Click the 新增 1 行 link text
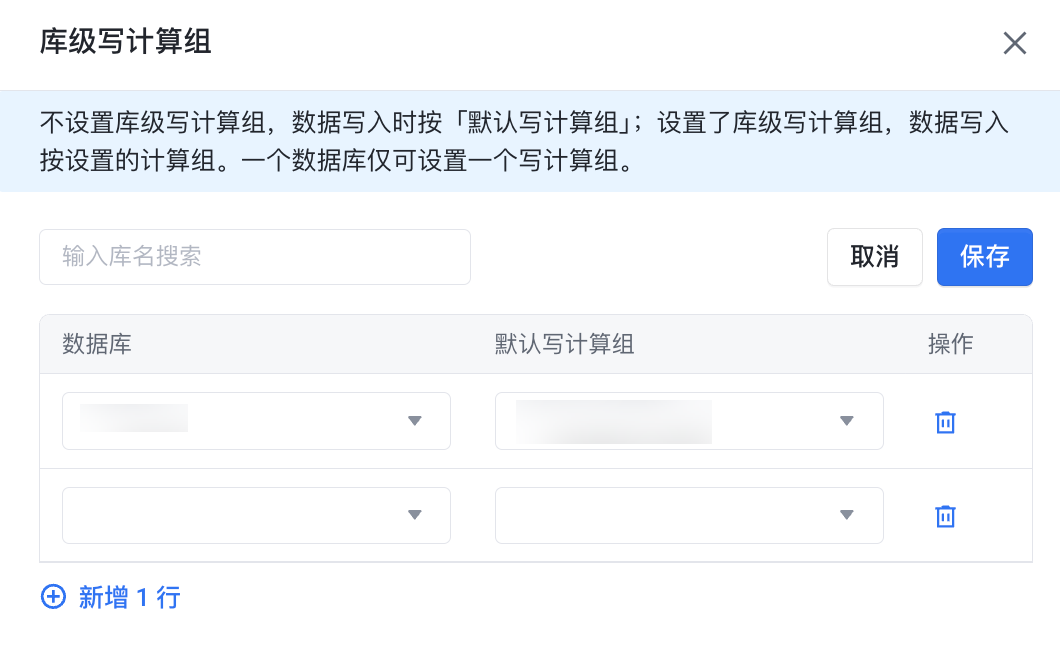This screenshot has height=658, width=1060. tap(130, 598)
